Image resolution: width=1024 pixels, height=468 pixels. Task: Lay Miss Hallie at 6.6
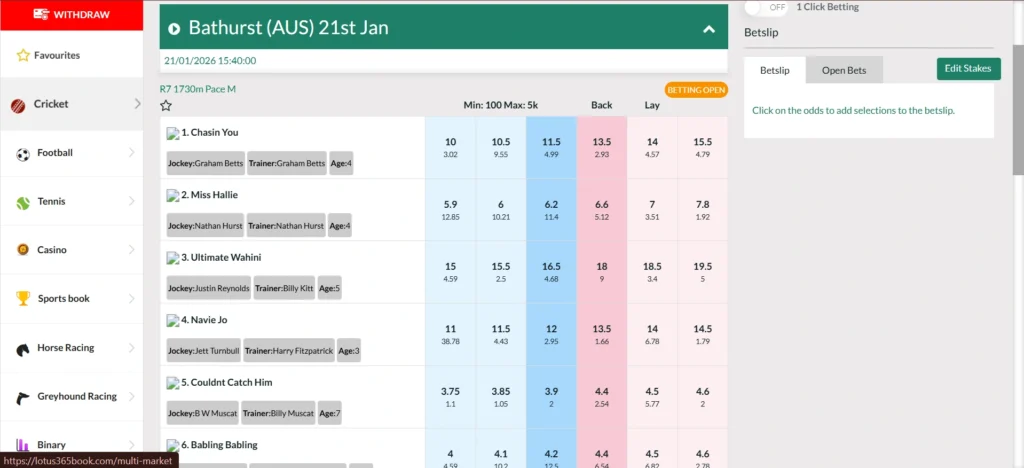pos(601,210)
